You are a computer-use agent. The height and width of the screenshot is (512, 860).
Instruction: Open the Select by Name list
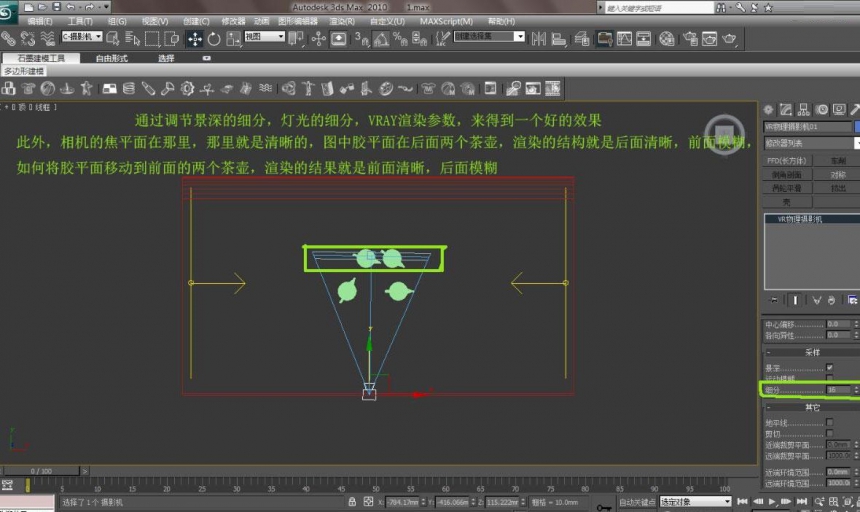pos(132,38)
